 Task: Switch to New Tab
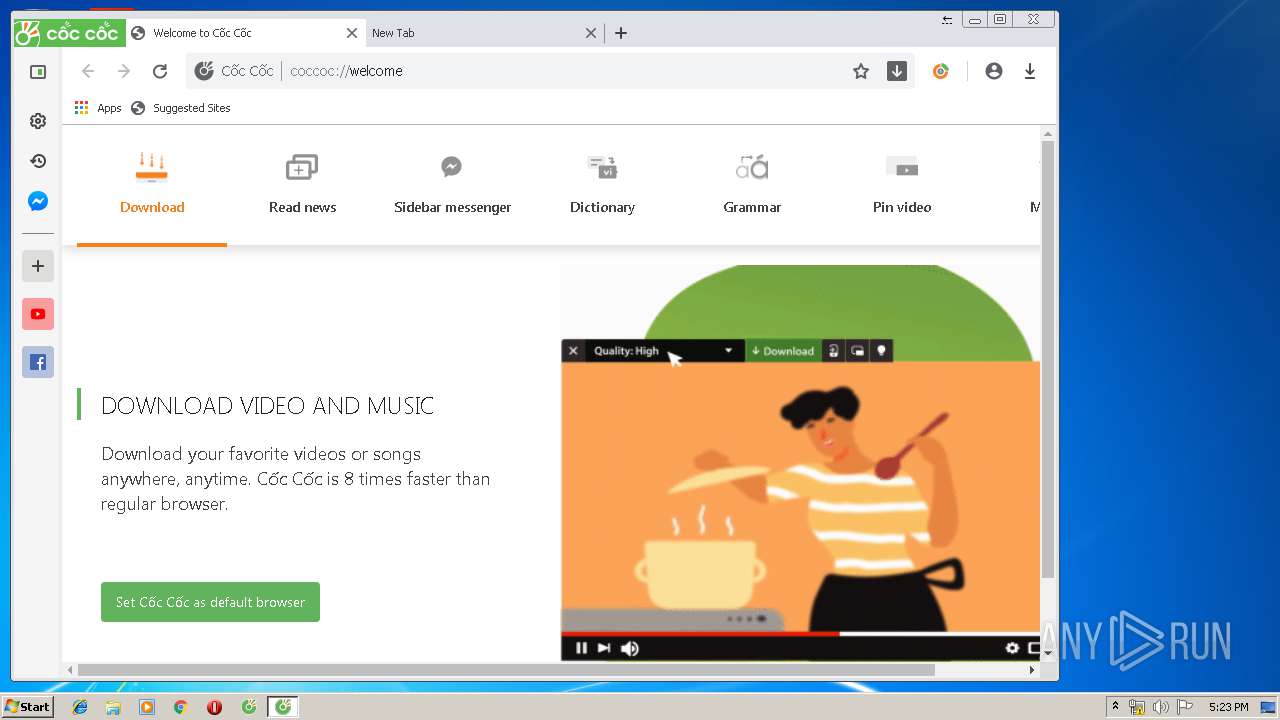(485, 33)
